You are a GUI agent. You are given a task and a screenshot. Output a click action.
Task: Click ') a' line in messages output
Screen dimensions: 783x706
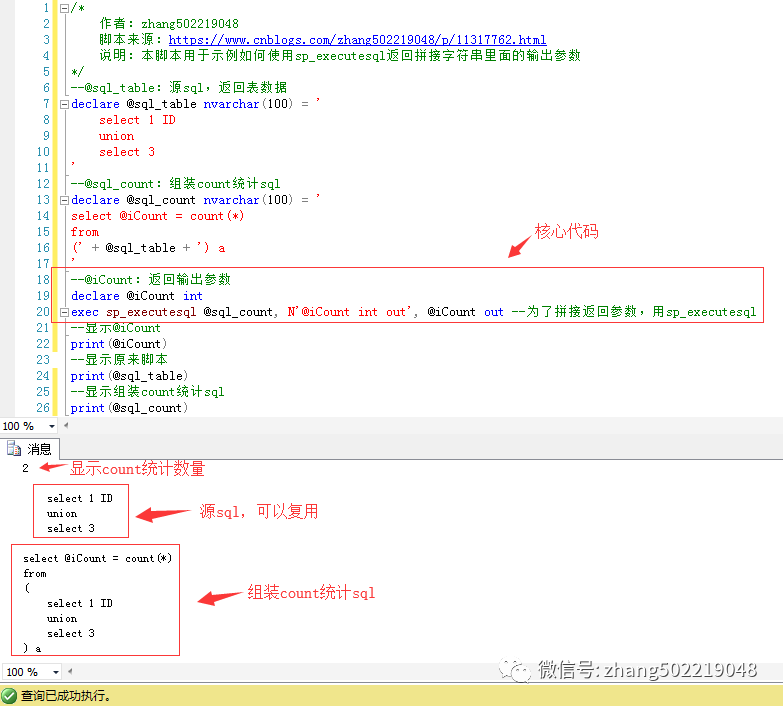click(32, 648)
